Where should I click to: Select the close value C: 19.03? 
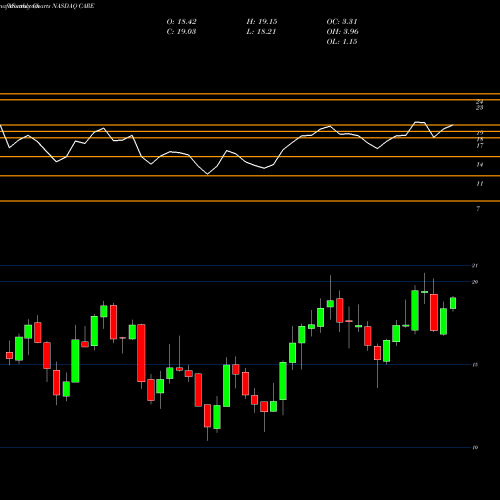point(181,32)
